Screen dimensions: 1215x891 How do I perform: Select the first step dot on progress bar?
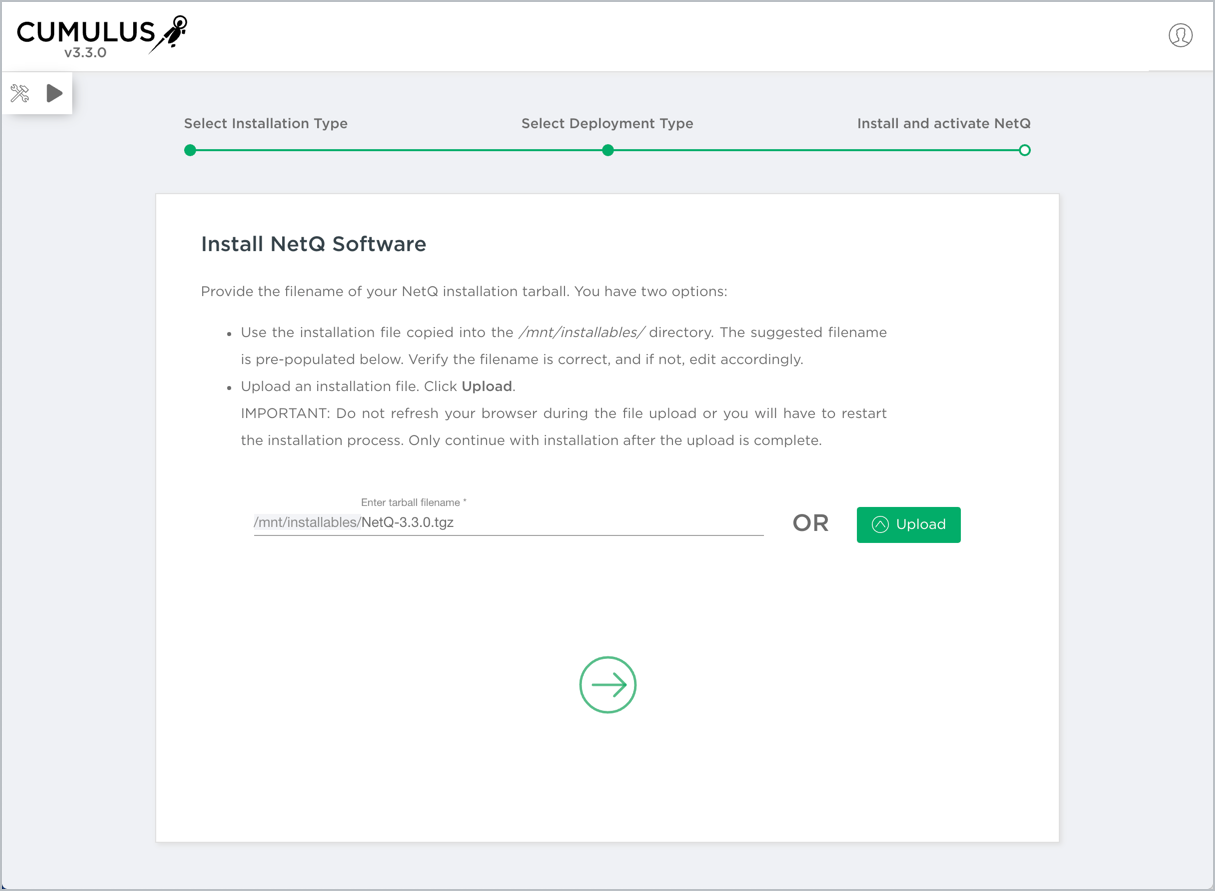coord(190,150)
